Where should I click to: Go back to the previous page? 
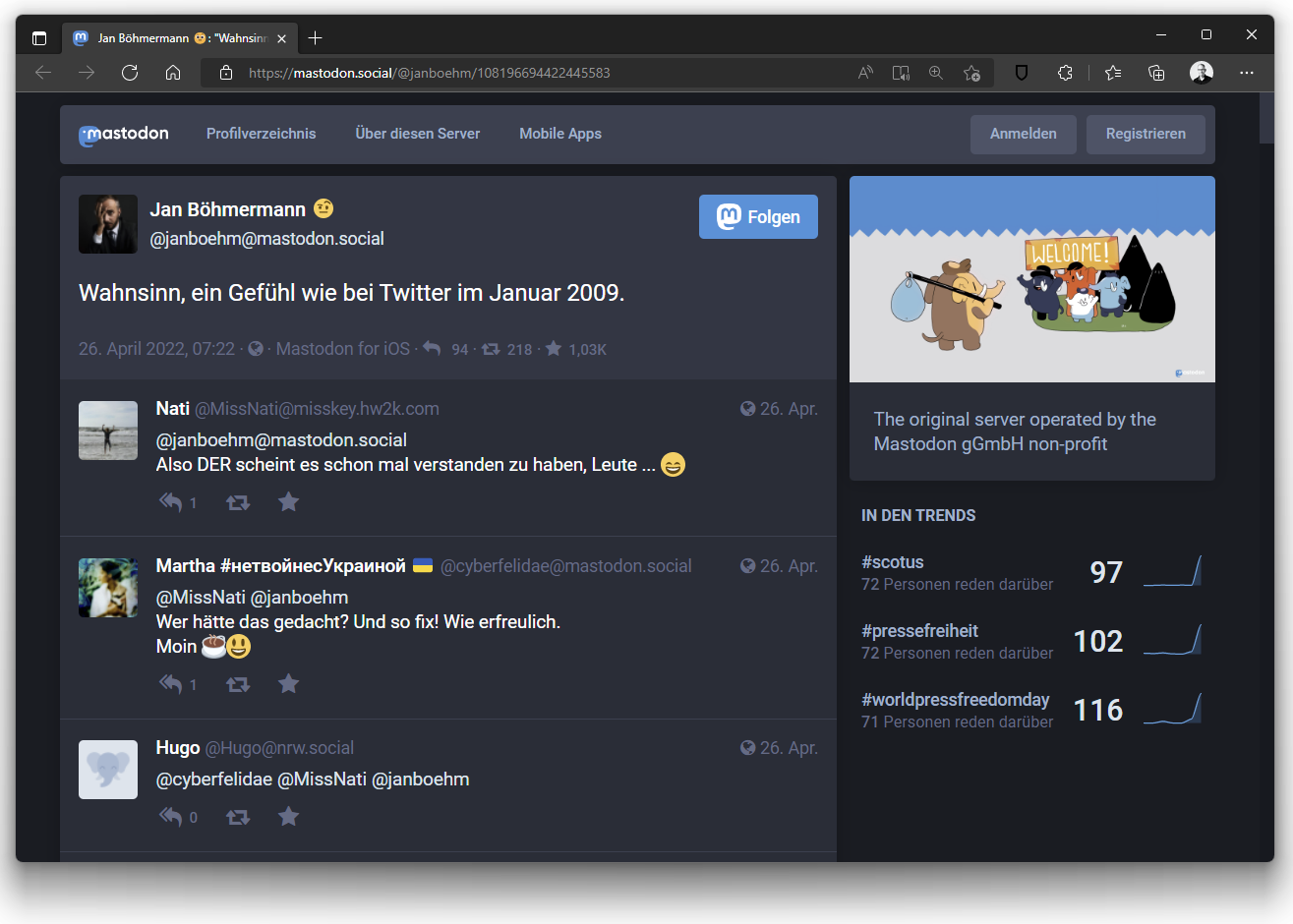click(x=43, y=73)
